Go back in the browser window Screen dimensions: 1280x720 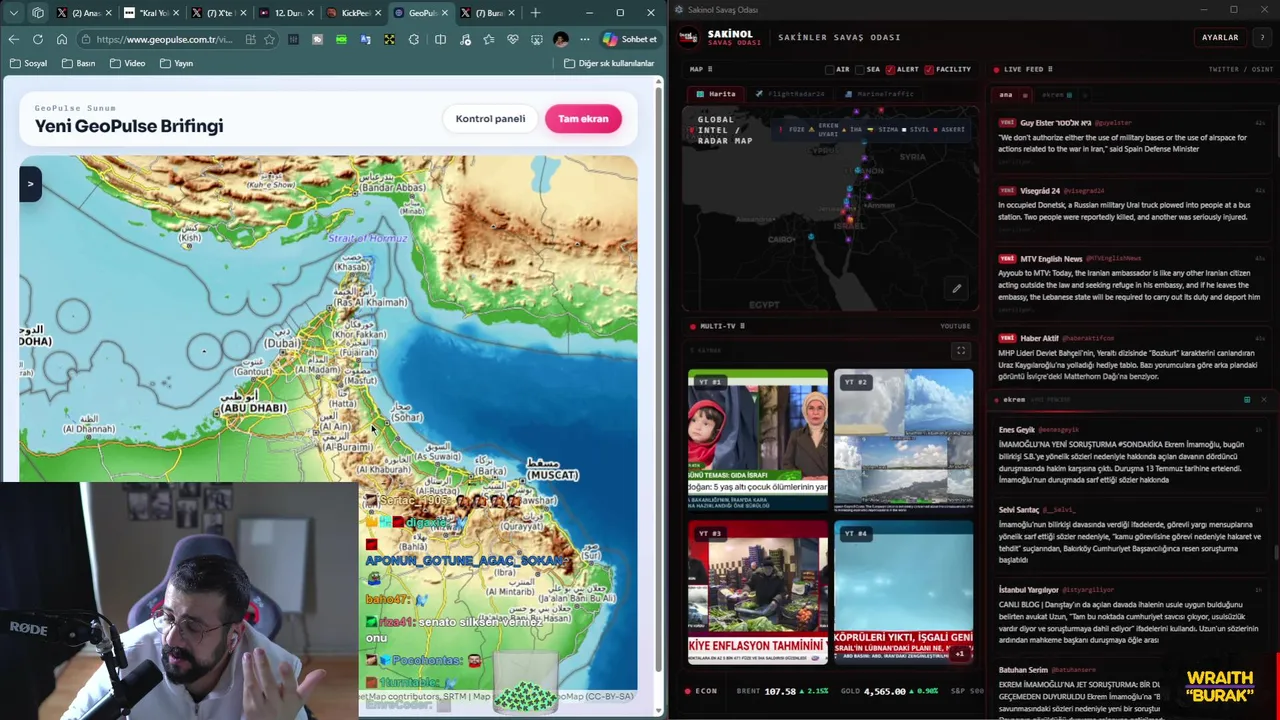(x=13, y=39)
